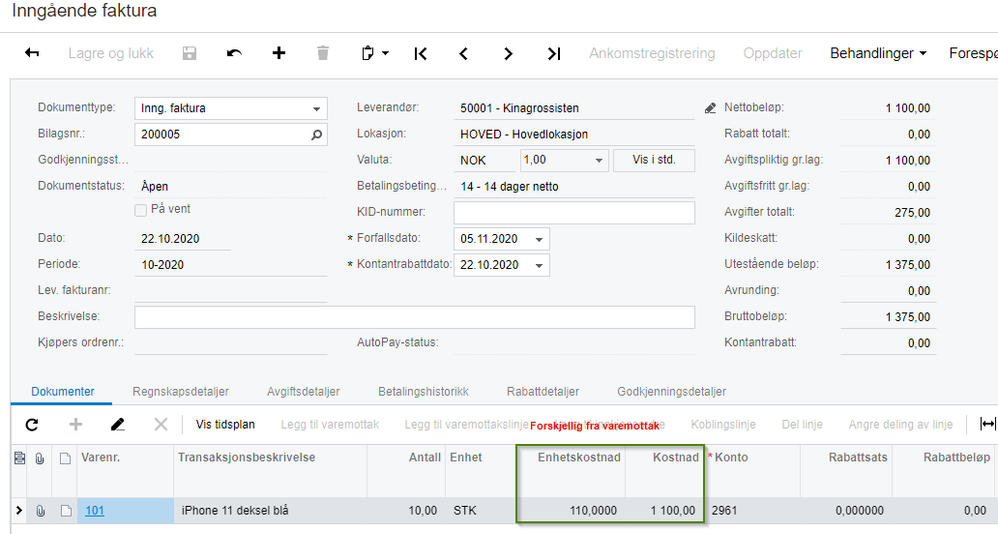Image resolution: width=998 pixels, height=534 pixels.
Task: Go to first record
Action: click(420, 53)
